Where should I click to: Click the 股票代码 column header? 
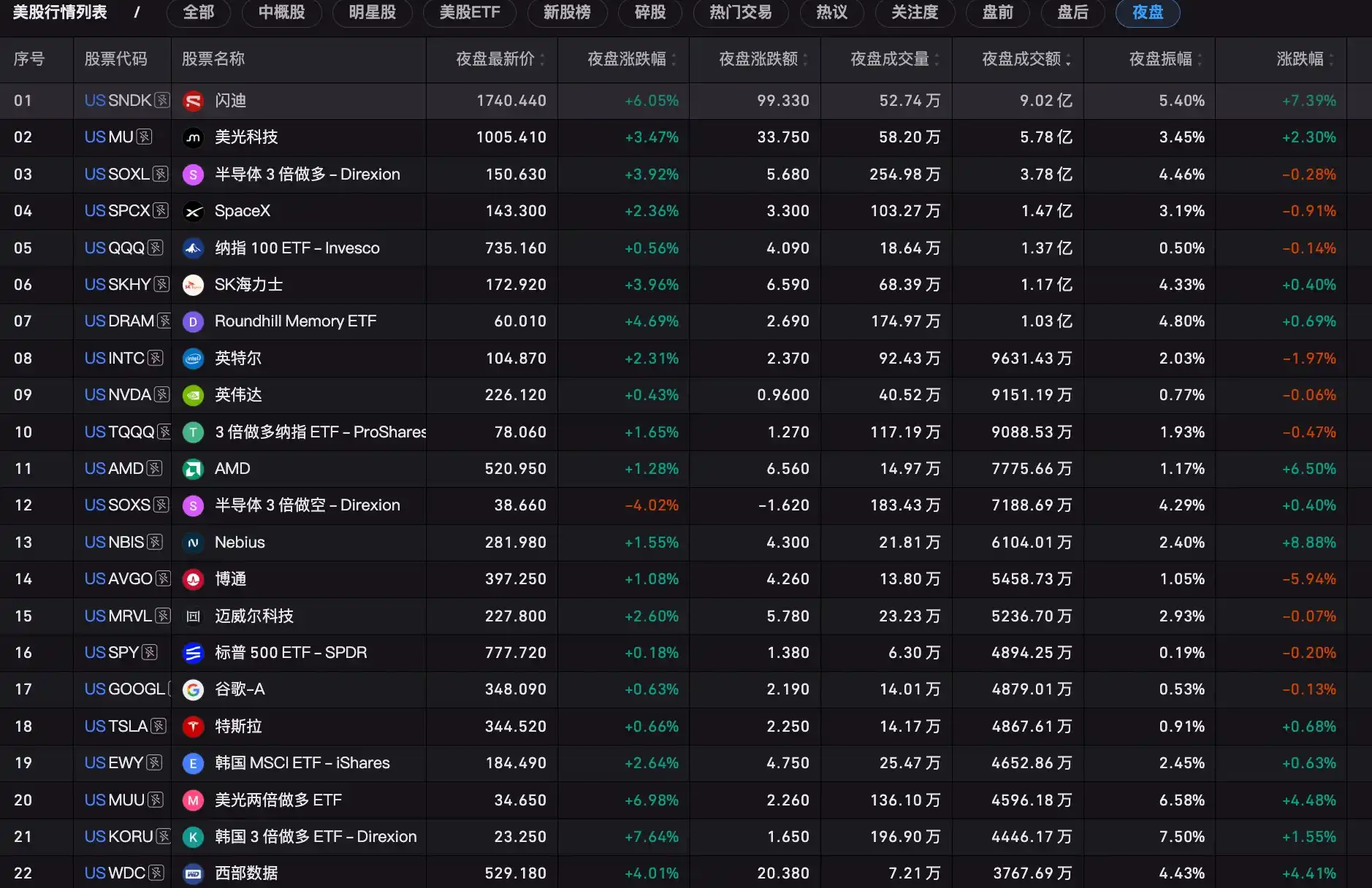pyautogui.click(x=116, y=59)
